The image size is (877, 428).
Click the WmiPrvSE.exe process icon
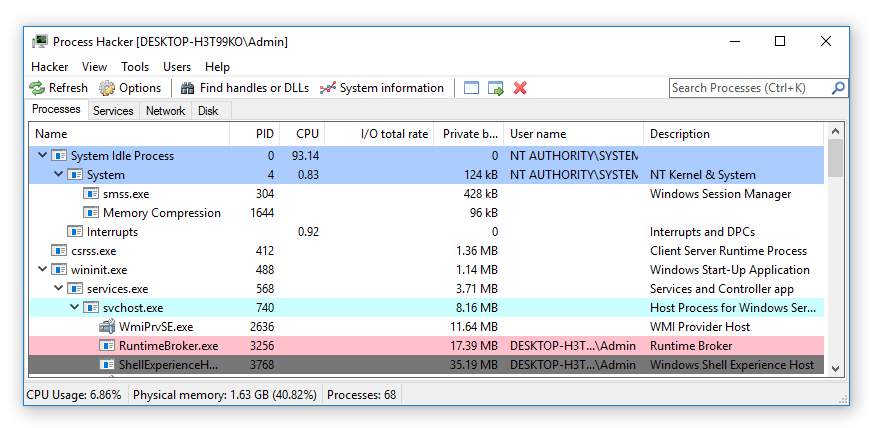pyautogui.click(x=107, y=327)
